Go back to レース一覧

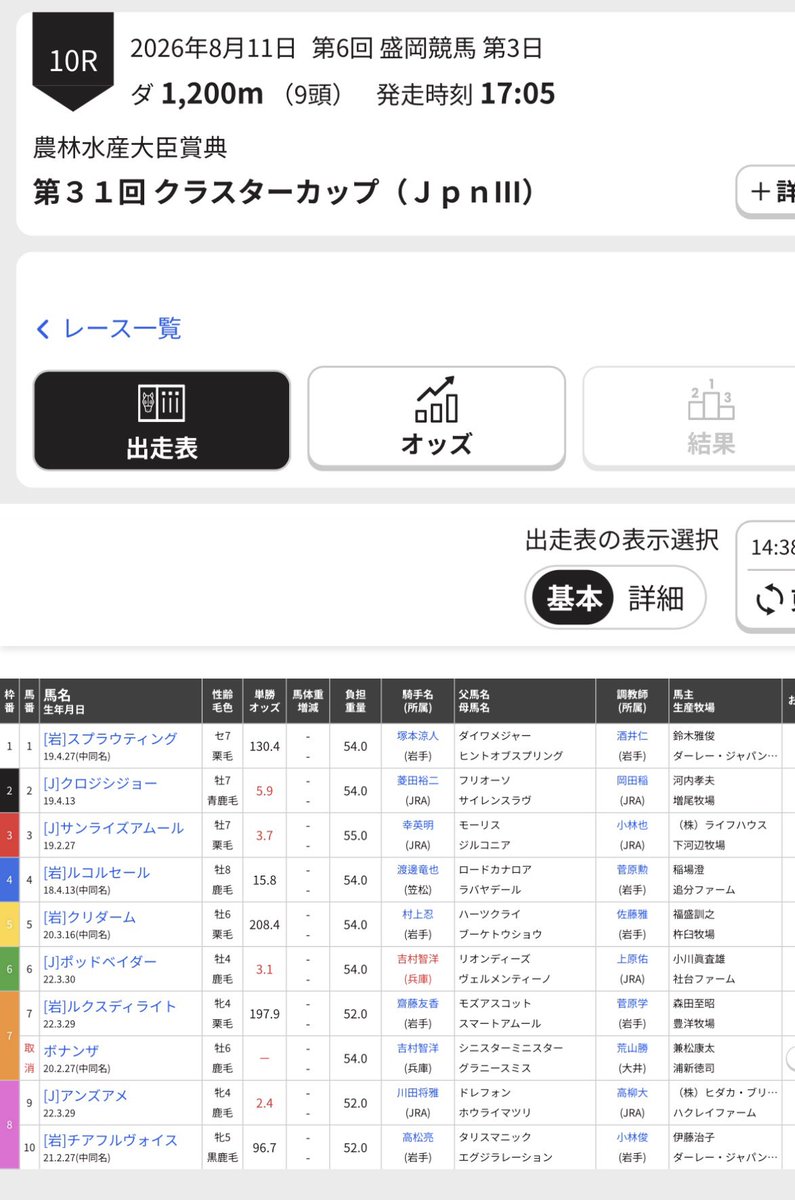pyautogui.click(x=108, y=329)
